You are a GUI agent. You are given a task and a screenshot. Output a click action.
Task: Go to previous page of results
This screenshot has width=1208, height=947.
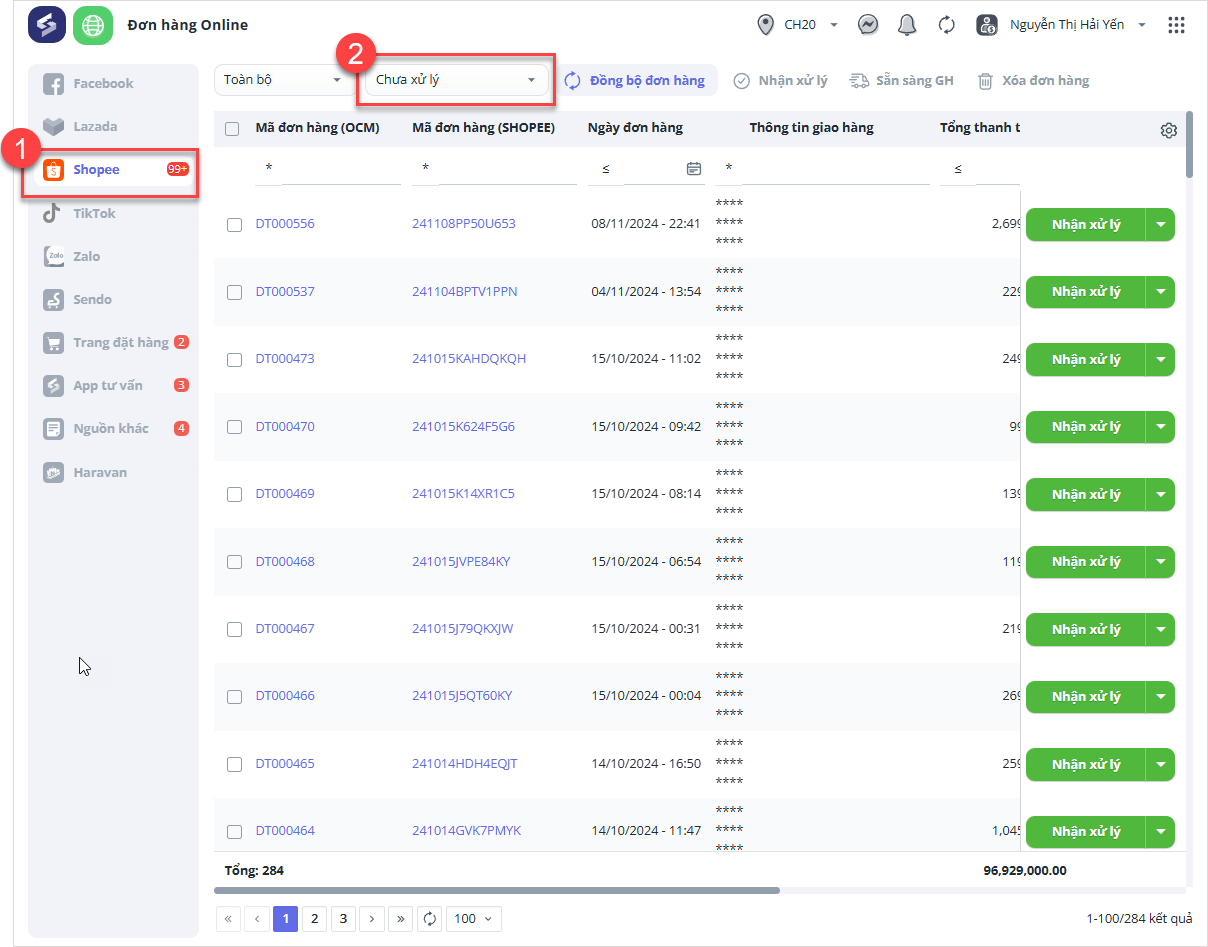coord(257,918)
